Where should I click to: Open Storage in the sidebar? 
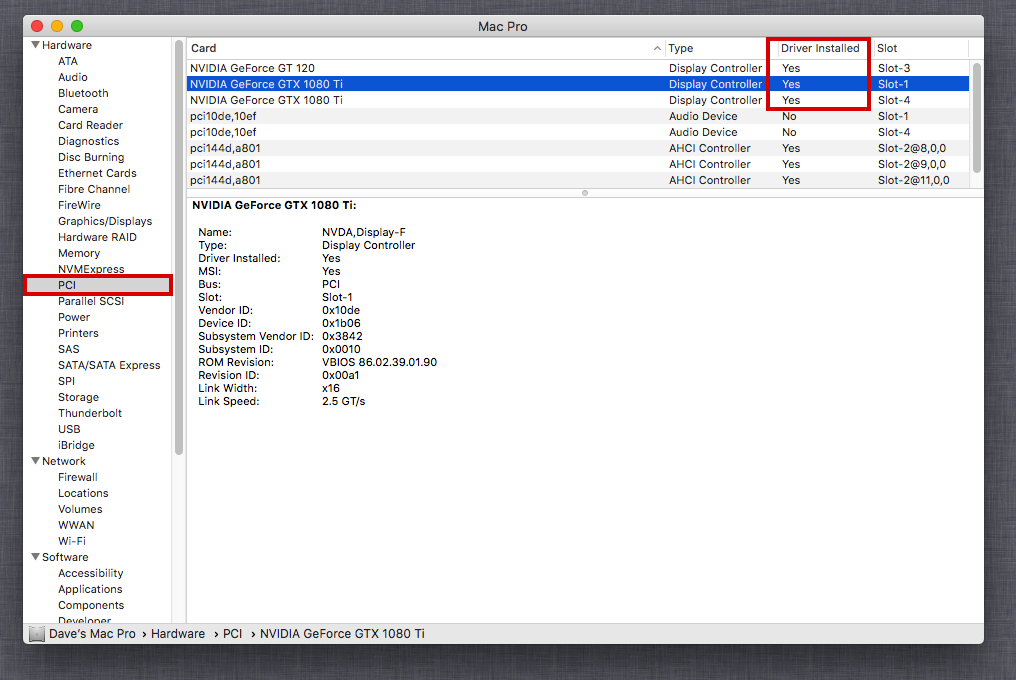(x=78, y=397)
